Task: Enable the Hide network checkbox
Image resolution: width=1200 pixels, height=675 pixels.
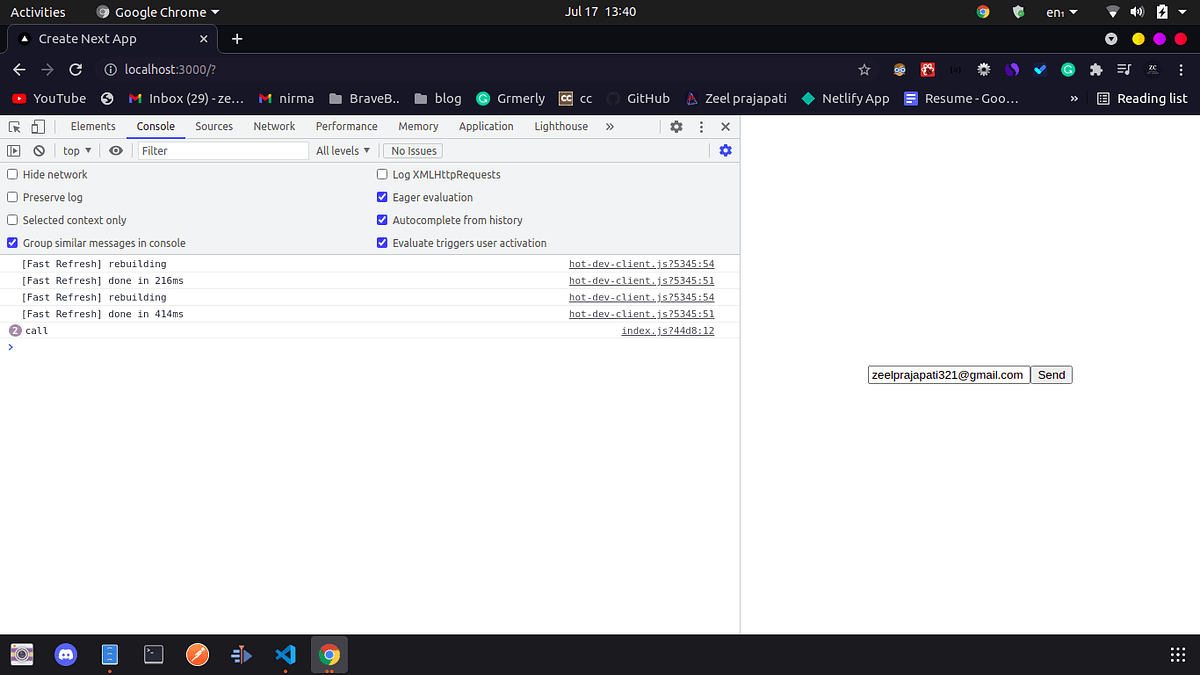Action: point(13,174)
